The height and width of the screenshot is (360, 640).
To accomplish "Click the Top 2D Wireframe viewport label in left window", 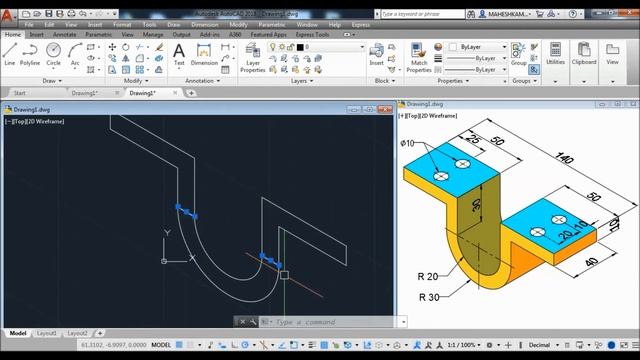I will coord(35,121).
